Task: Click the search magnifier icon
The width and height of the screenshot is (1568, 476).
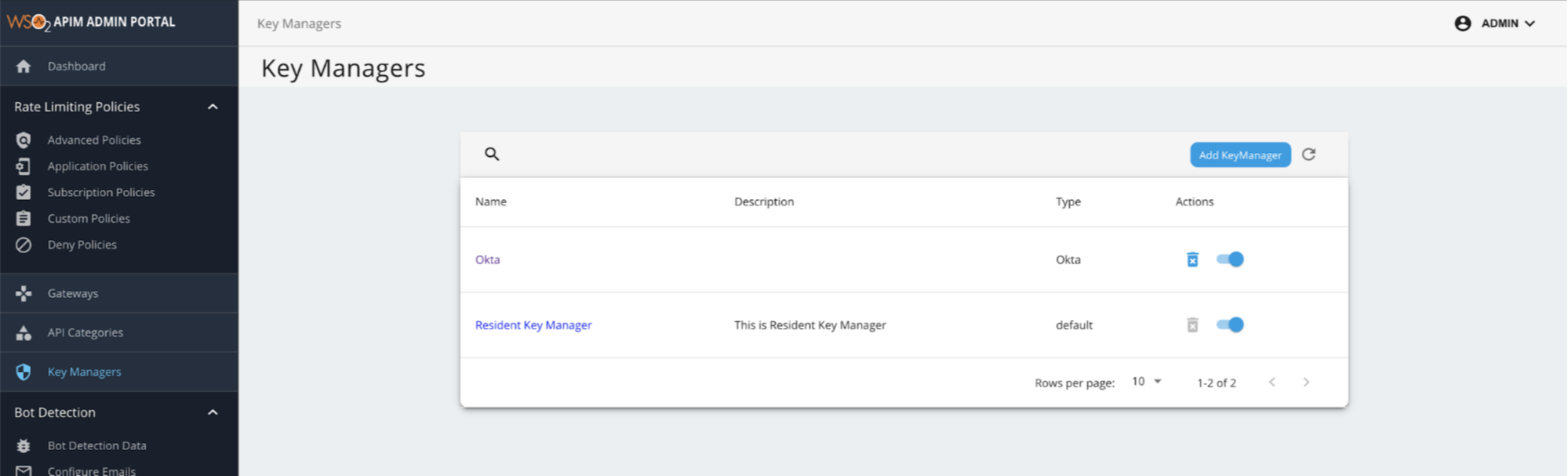Action: tap(492, 154)
